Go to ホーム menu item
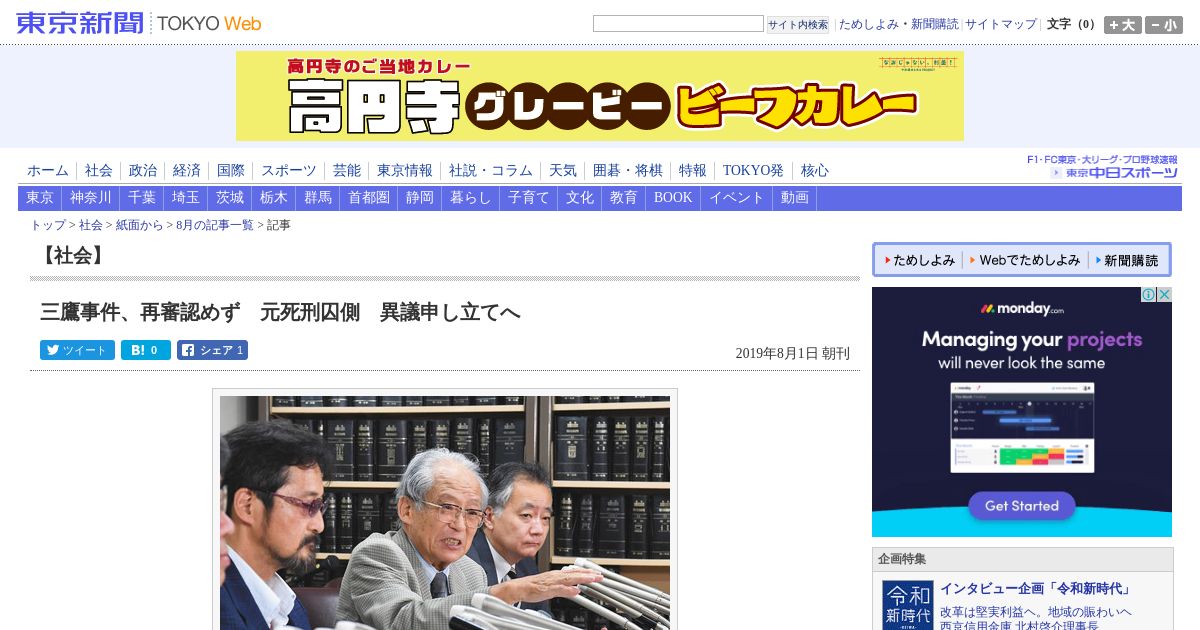Viewport: 1200px width, 630px height. pyautogui.click(x=48, y=171)
